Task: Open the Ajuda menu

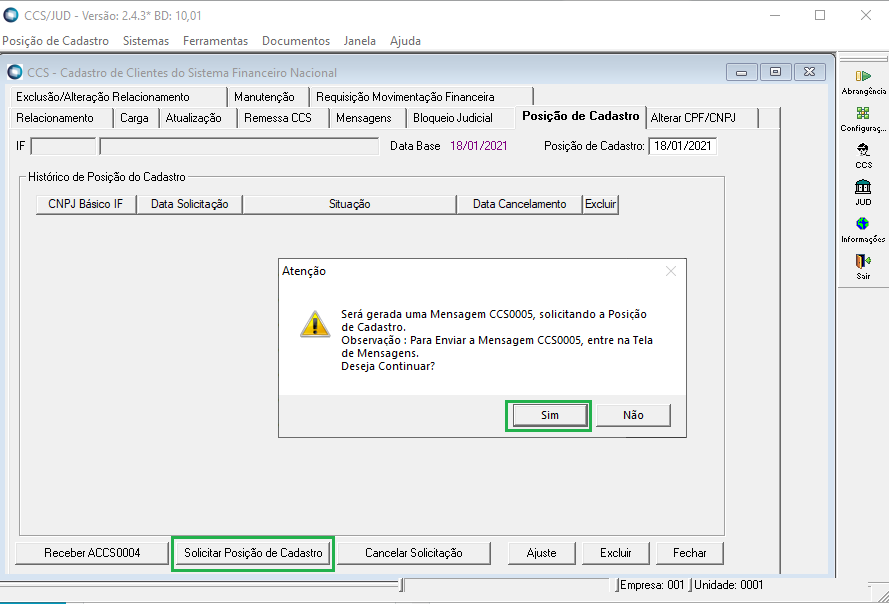Action: (405, 41)
